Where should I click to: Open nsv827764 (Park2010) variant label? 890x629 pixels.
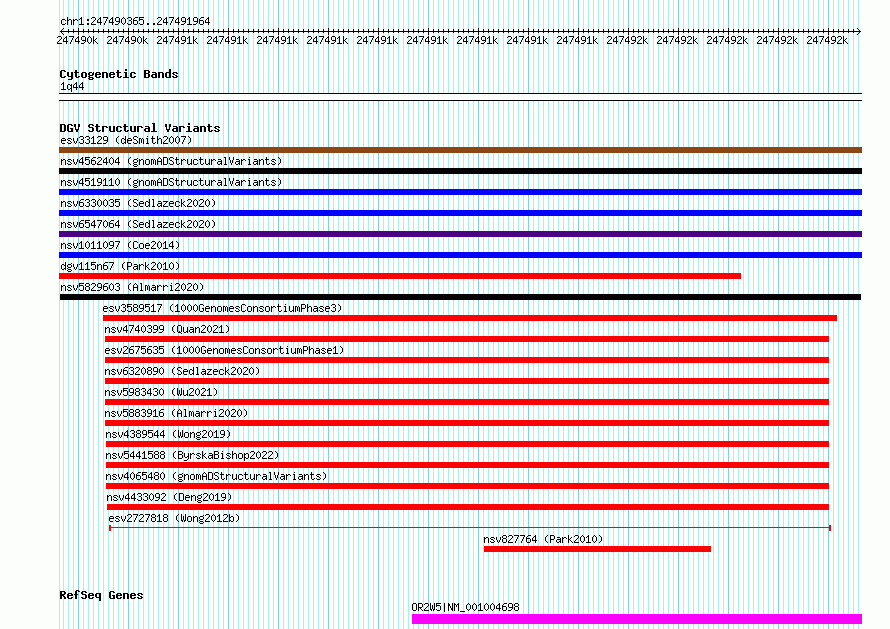pyautogui.click(x=543, y=539)
